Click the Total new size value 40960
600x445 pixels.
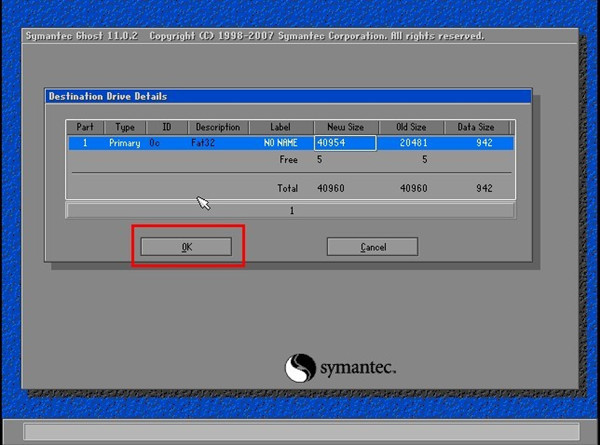(333, 188)
